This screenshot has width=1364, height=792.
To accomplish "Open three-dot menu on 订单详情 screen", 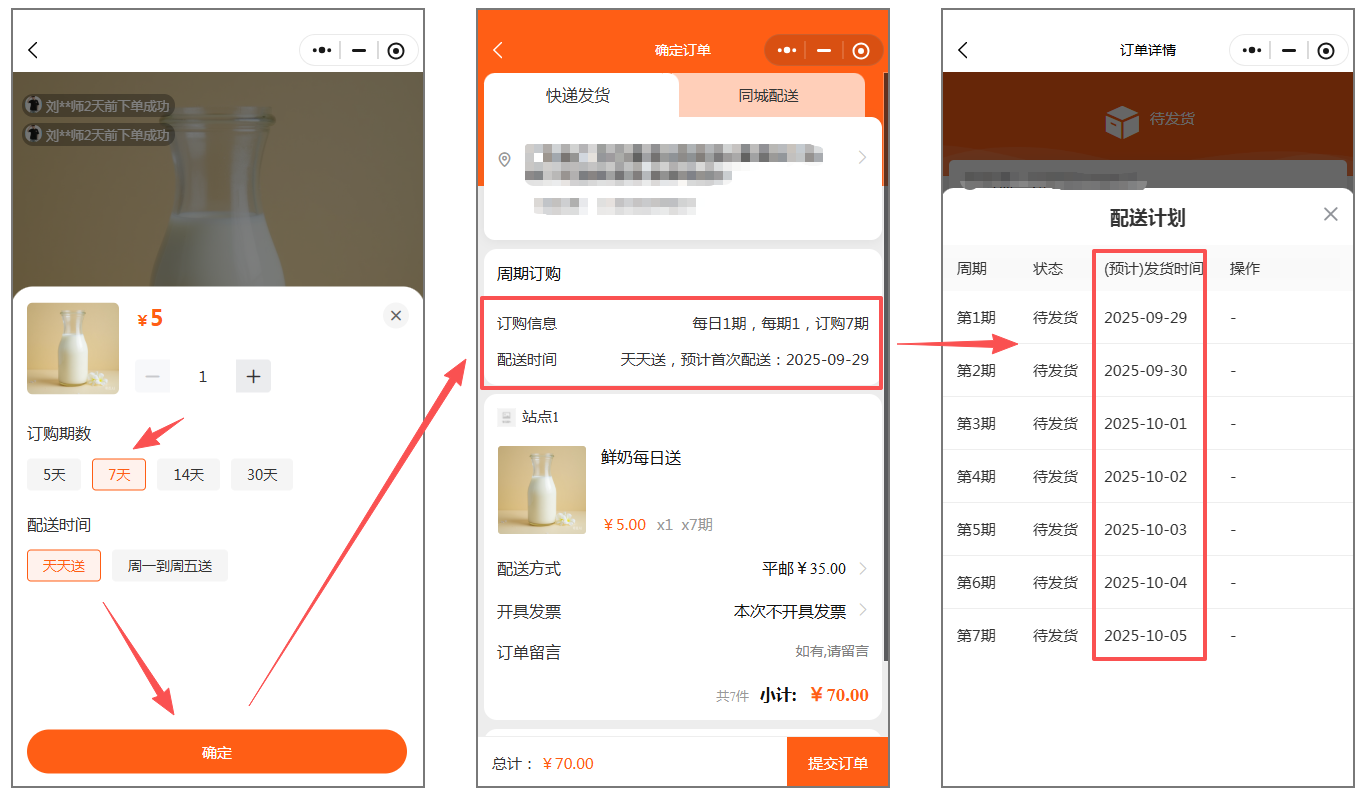I will pos(1251,50).
